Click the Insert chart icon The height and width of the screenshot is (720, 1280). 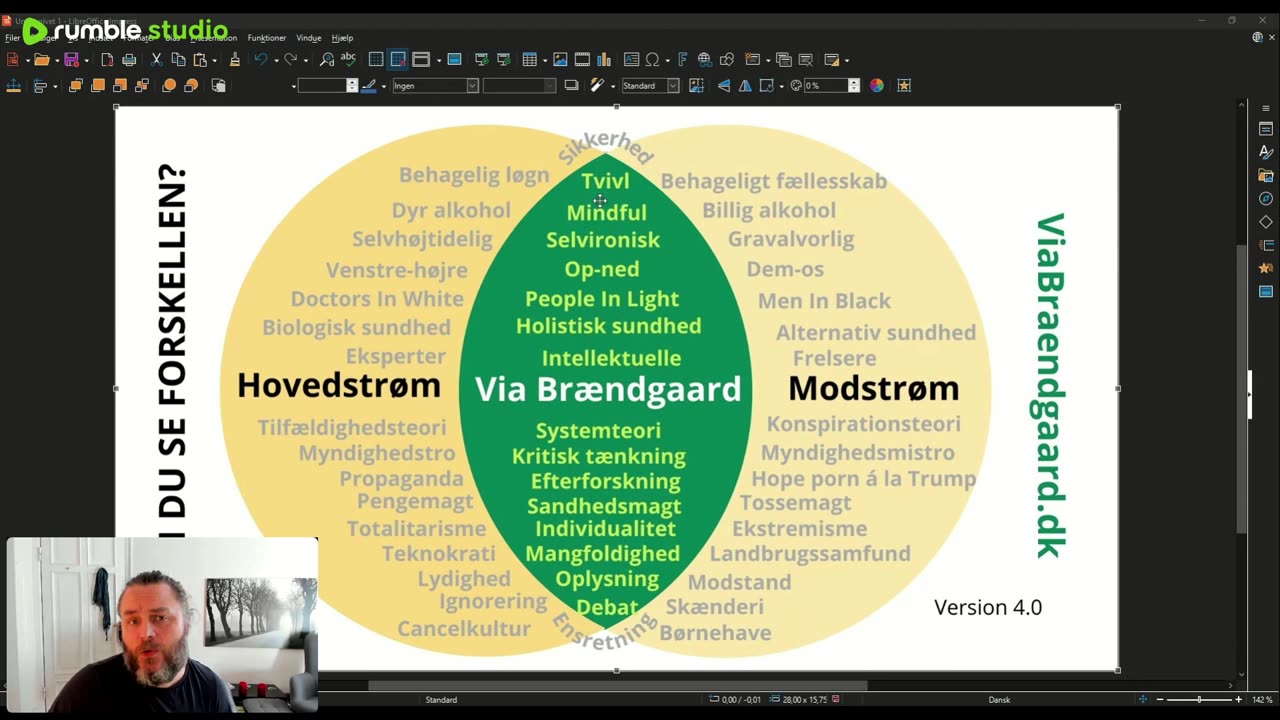click(x=604, y=60)
